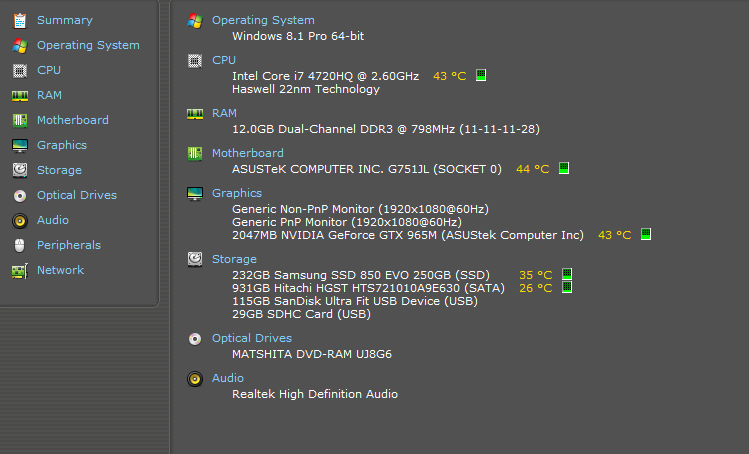Click the motherboard temperature indicator beside 44 °C
The image size is (749, 454).
point(564,169)
